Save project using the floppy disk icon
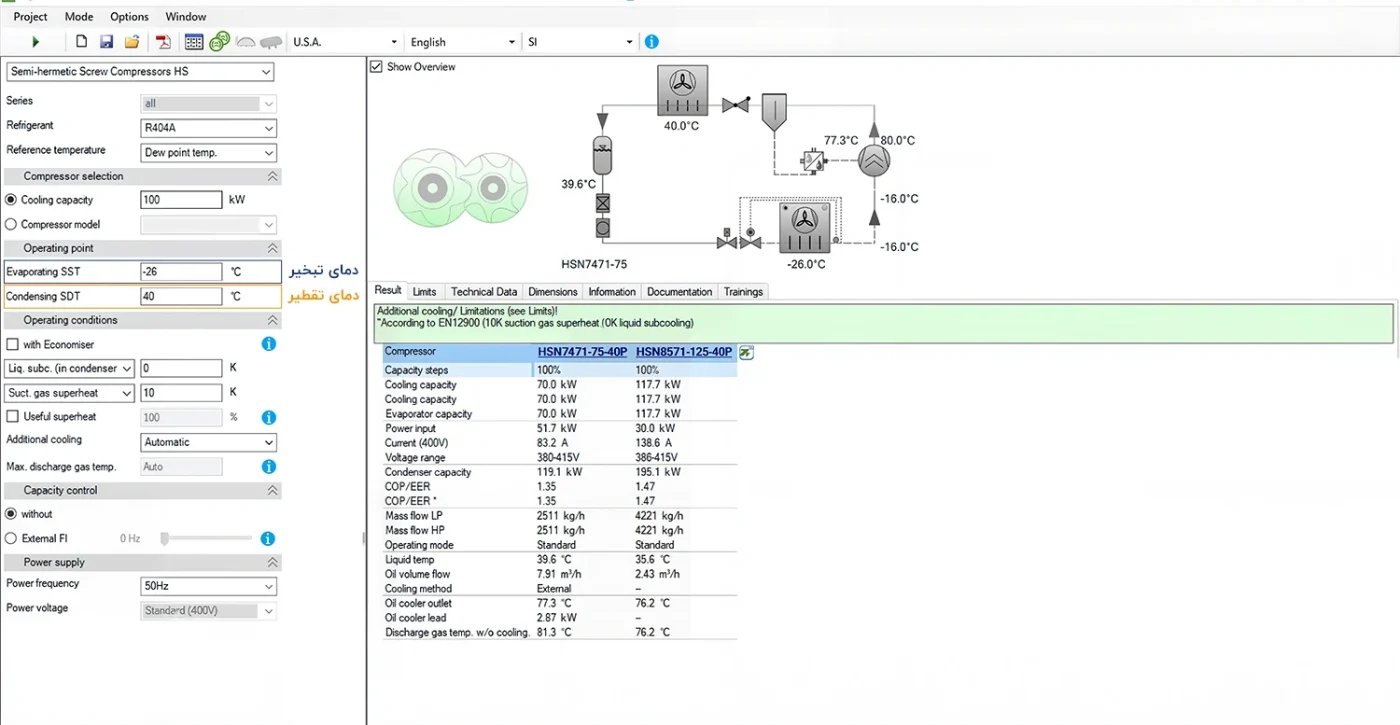This screenshot has width=1400, height=725. [106, 42]
